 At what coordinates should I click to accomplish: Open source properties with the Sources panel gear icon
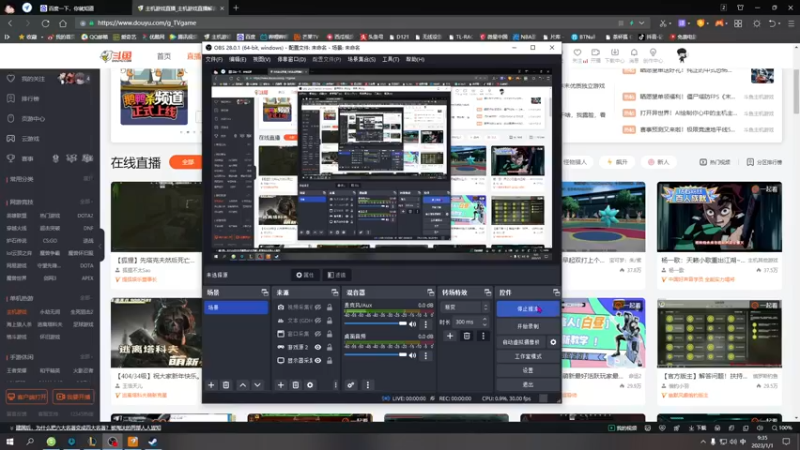coord(310,385)
